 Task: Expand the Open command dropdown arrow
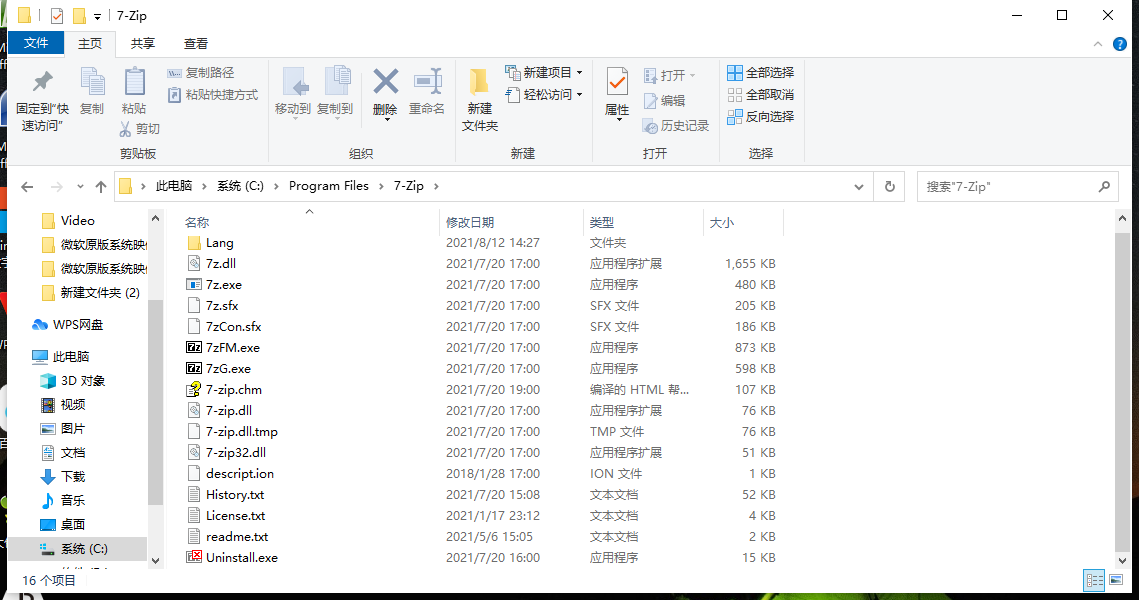click(692, 76)
